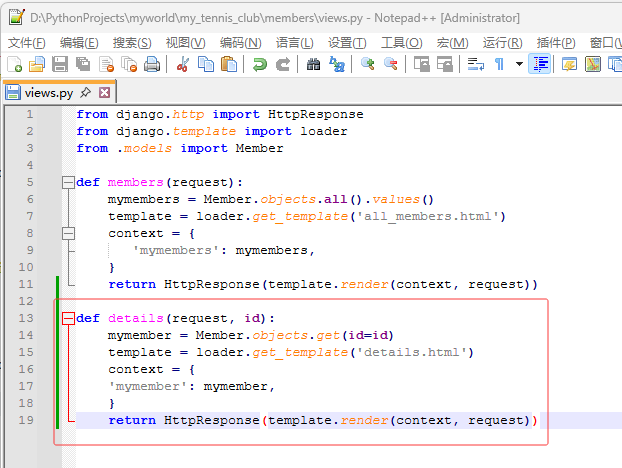Open the 设置(T) menu

347,42
